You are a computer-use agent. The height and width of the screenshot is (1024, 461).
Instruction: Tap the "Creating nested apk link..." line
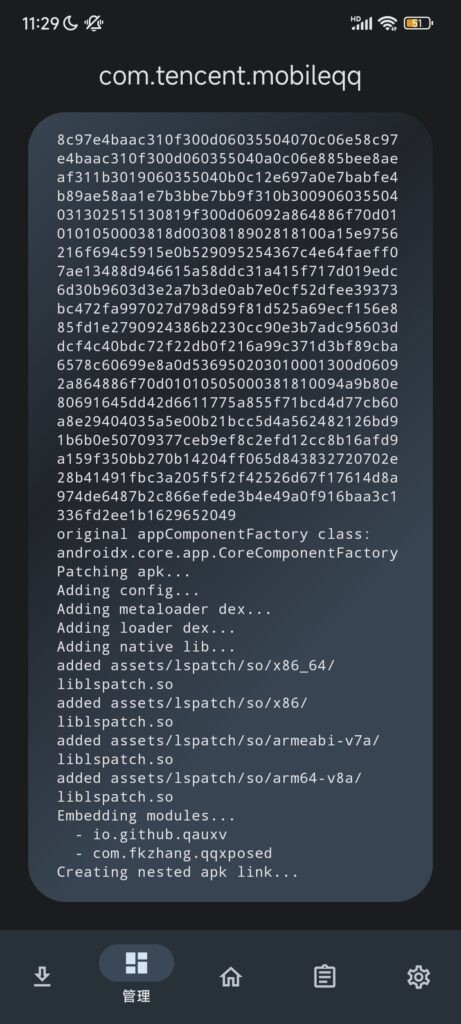(x=178, y=872)
